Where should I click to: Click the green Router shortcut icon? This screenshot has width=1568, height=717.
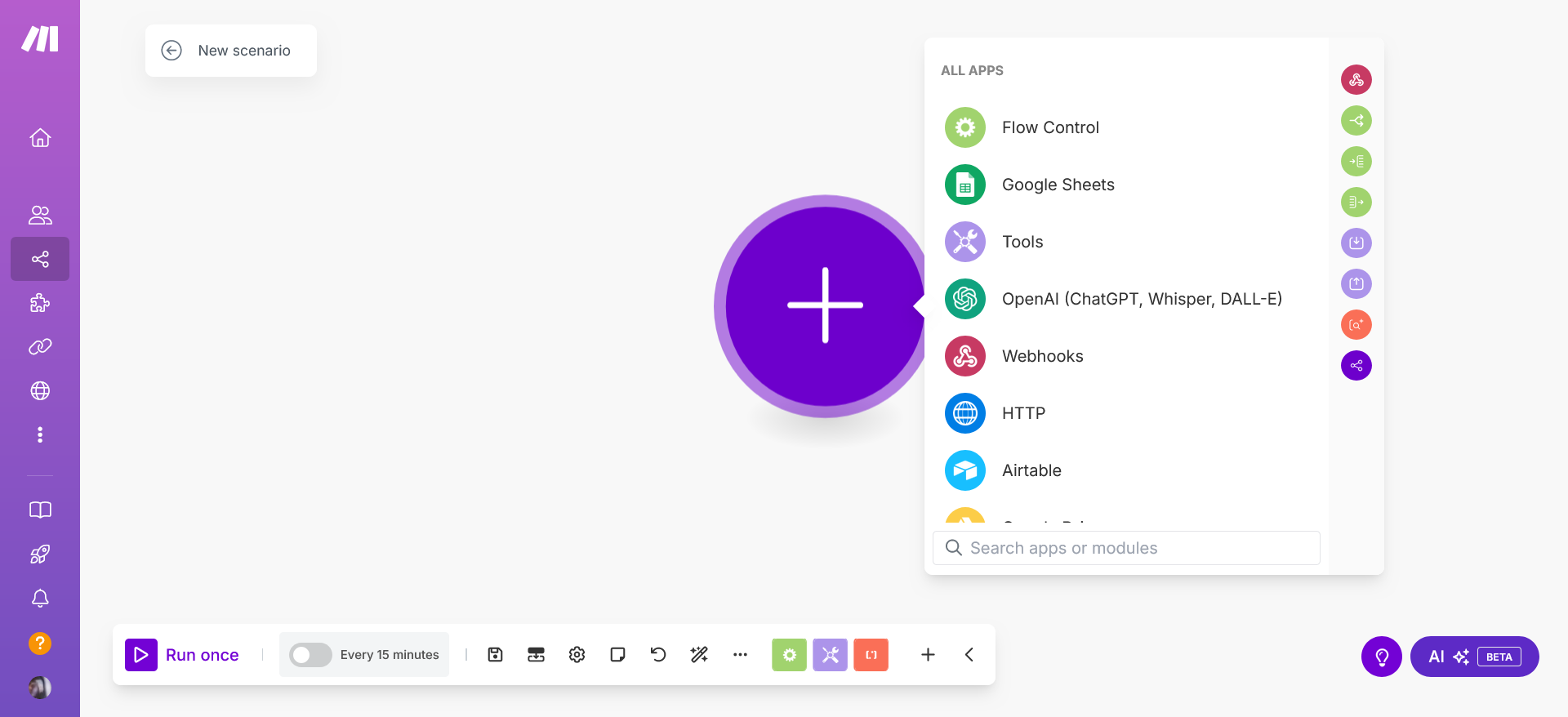(x=1356, y=121)
